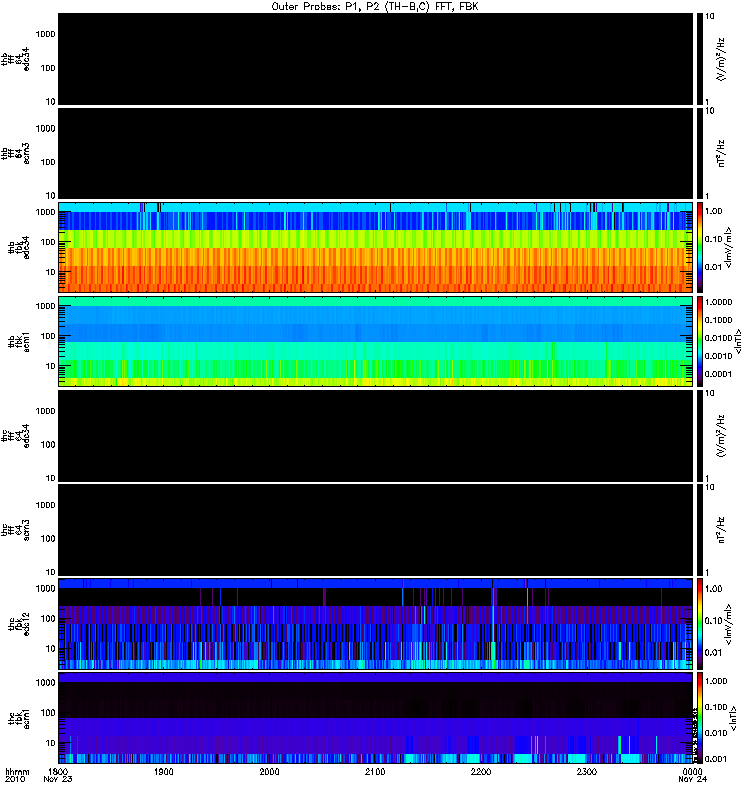Click the 1800 time tick label
The width and height of the screenshot is (750, 800).
pos(58,771)
